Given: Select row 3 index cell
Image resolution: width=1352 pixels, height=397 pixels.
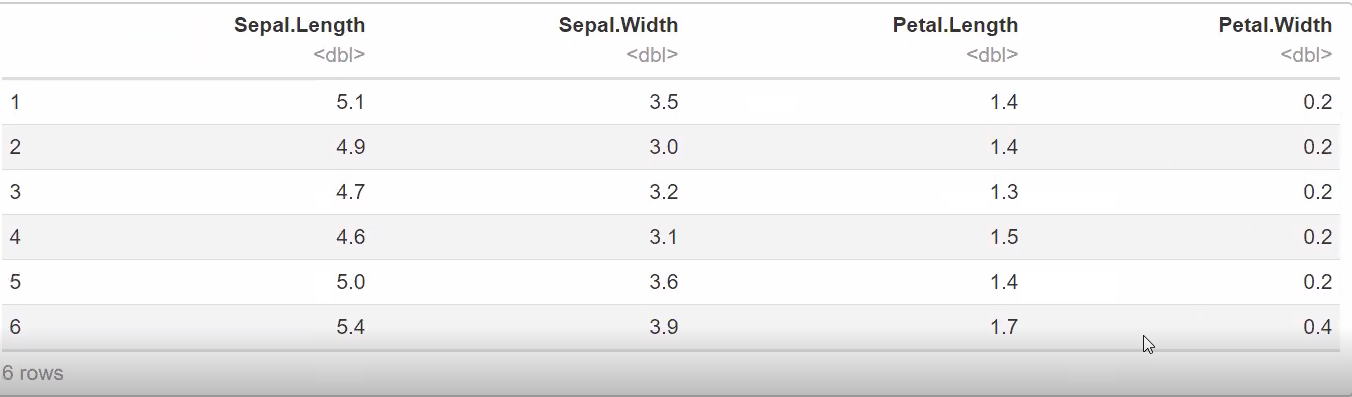Looking at the screenshot, I should pyautogui.click(x=16, y=192).
